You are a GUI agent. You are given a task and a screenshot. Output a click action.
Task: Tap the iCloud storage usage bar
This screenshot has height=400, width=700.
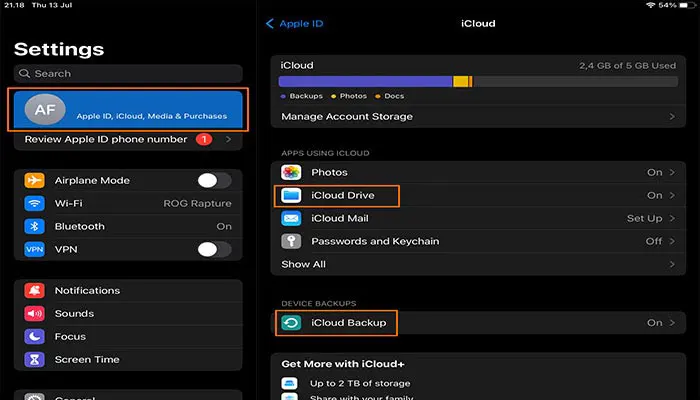[x=477, y=82]
